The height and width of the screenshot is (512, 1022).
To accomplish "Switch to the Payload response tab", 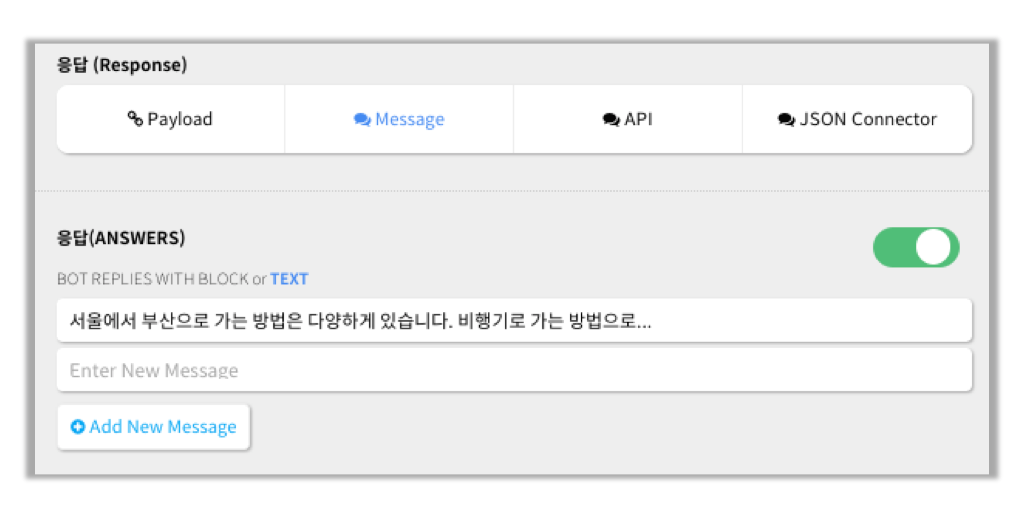I will [x=171, y=119].
